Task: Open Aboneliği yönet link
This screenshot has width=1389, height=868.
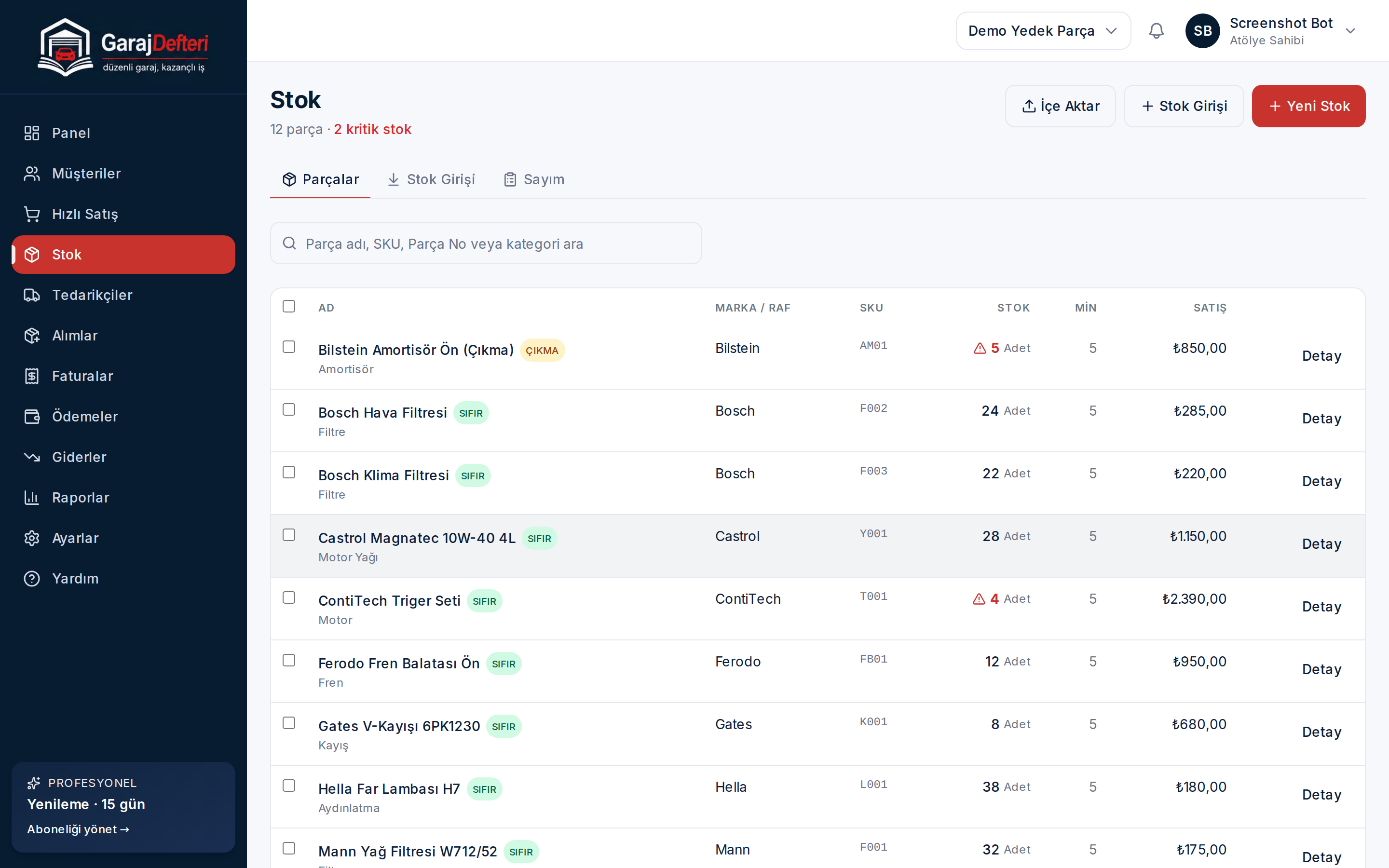Action: click(x=78, y=829)
